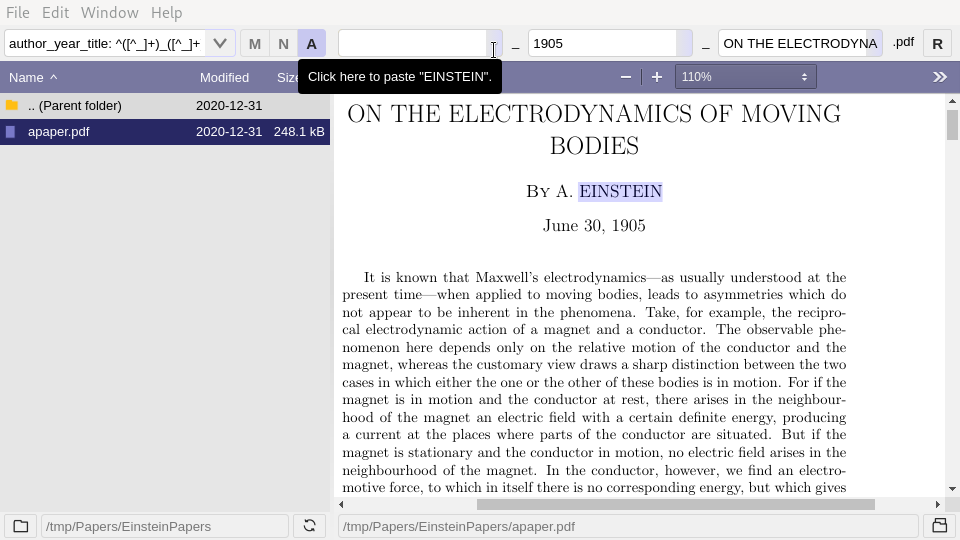The width and height of the screenshot is (960, 540).
Task: Toggle the active A mode button
Action: tap(312, 43)
